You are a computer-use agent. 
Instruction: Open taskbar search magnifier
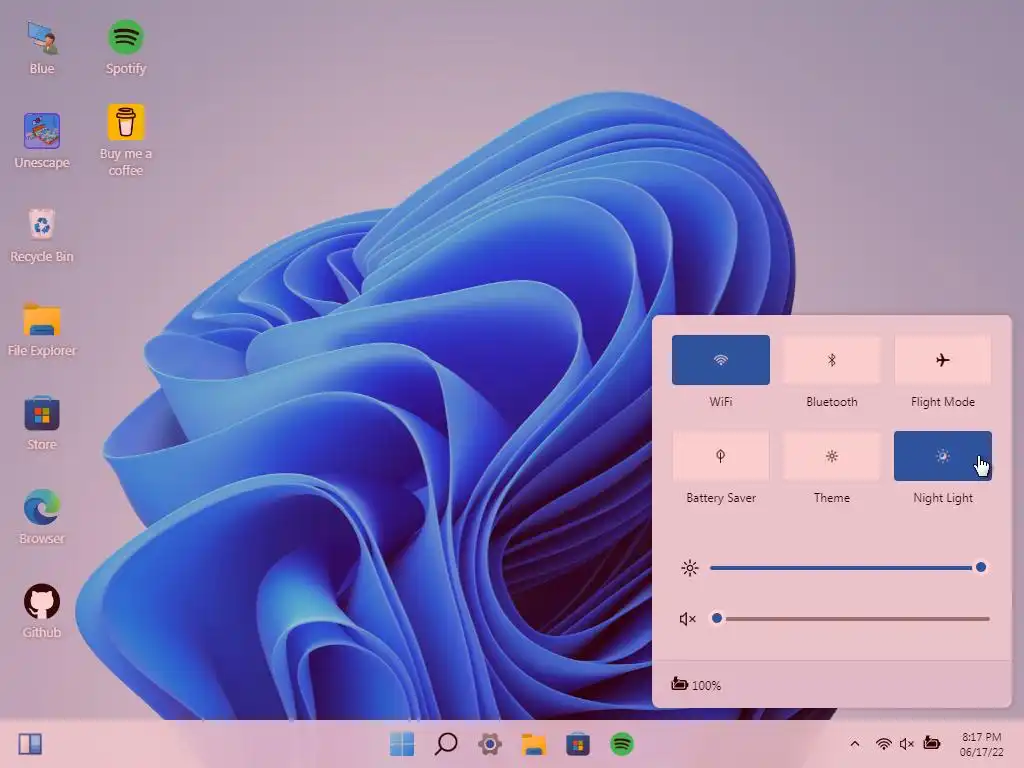446,744
